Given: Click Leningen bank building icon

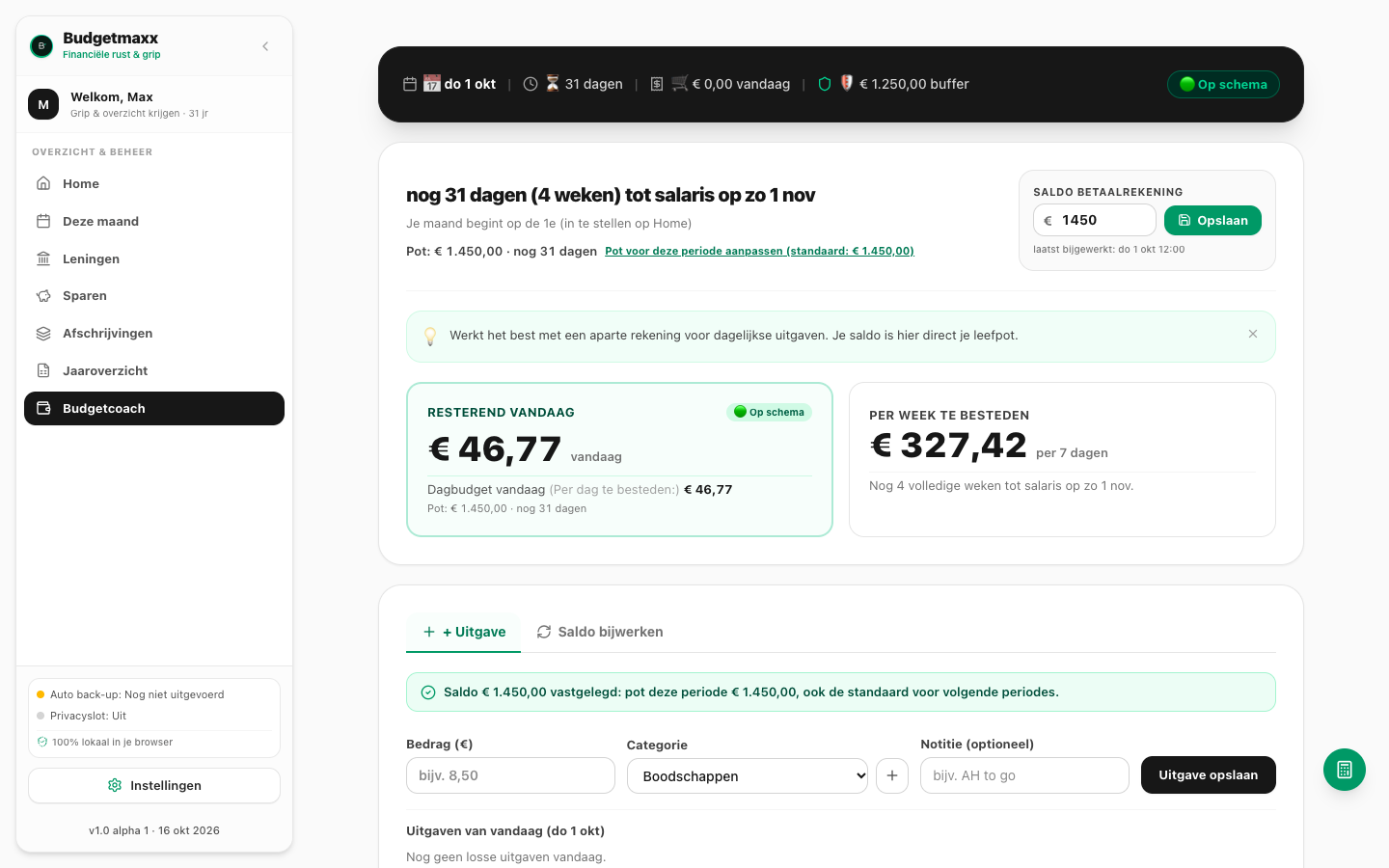Looking at the screenshot, I should pyautogui.click(x=43, y=258).
